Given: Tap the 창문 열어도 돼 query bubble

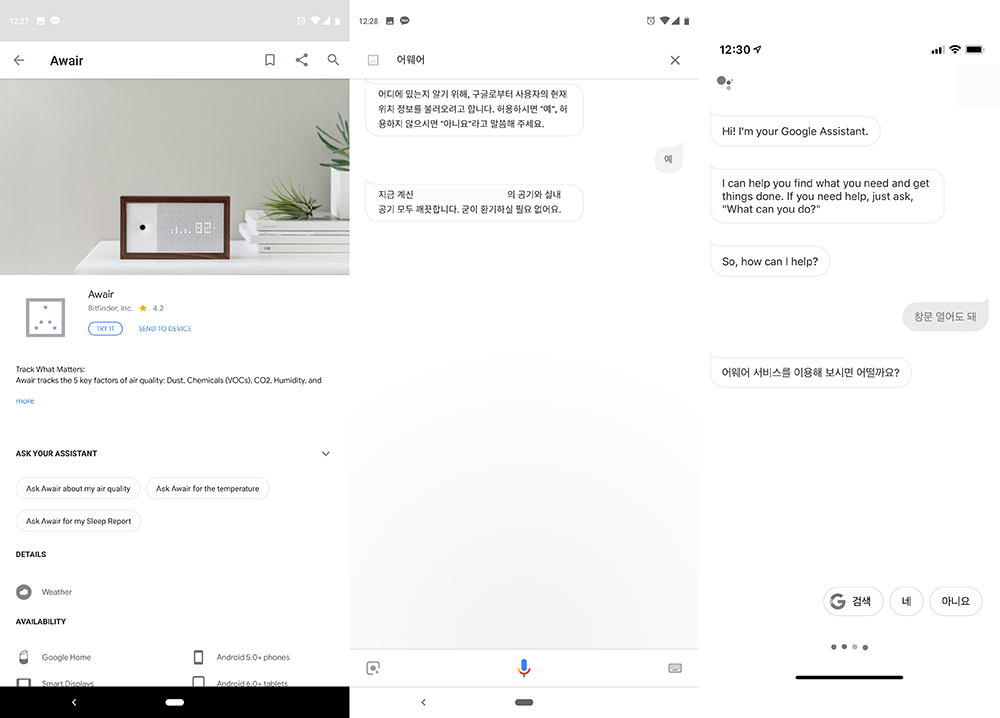Looking at the screenshot, I should 944,316.
